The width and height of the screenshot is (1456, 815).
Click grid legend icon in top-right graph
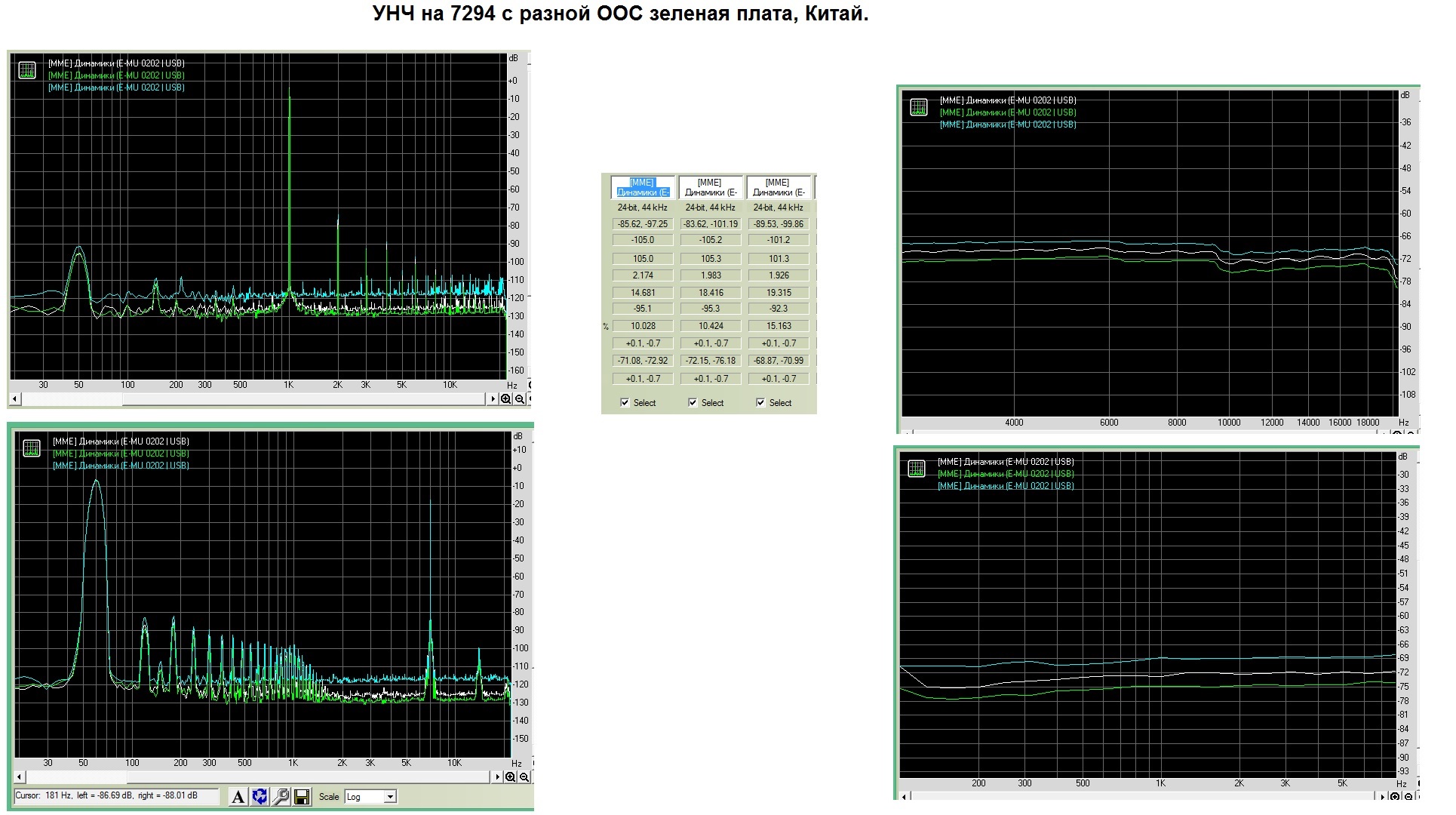(918, 107)
